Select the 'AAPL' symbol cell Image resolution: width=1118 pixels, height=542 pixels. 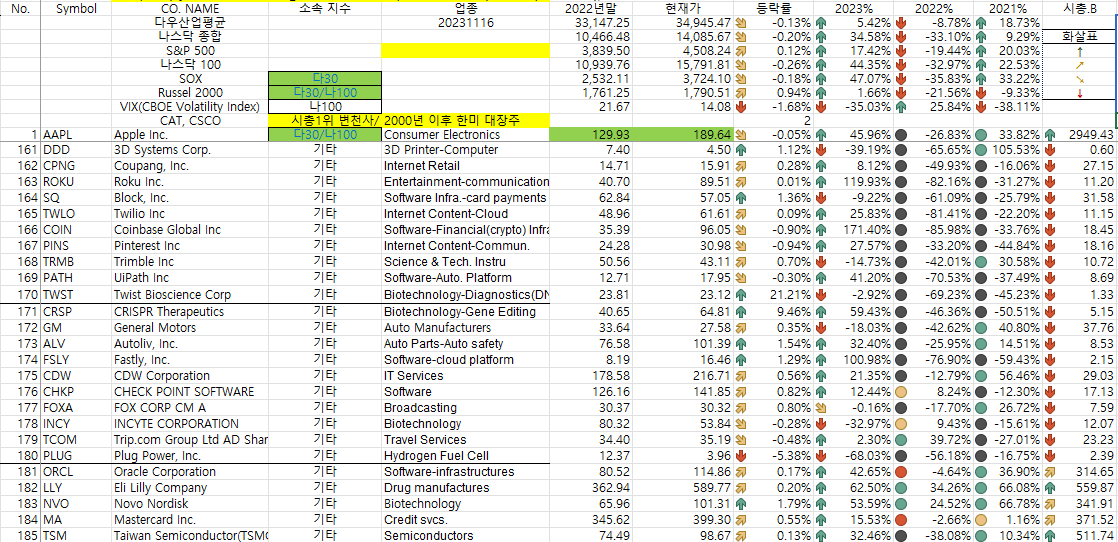tap(76, 135)
